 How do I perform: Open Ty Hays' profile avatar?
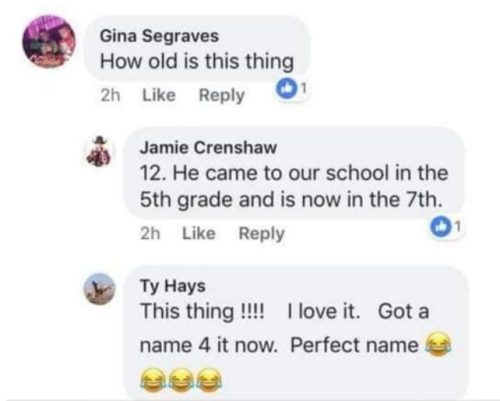point(99,289)
